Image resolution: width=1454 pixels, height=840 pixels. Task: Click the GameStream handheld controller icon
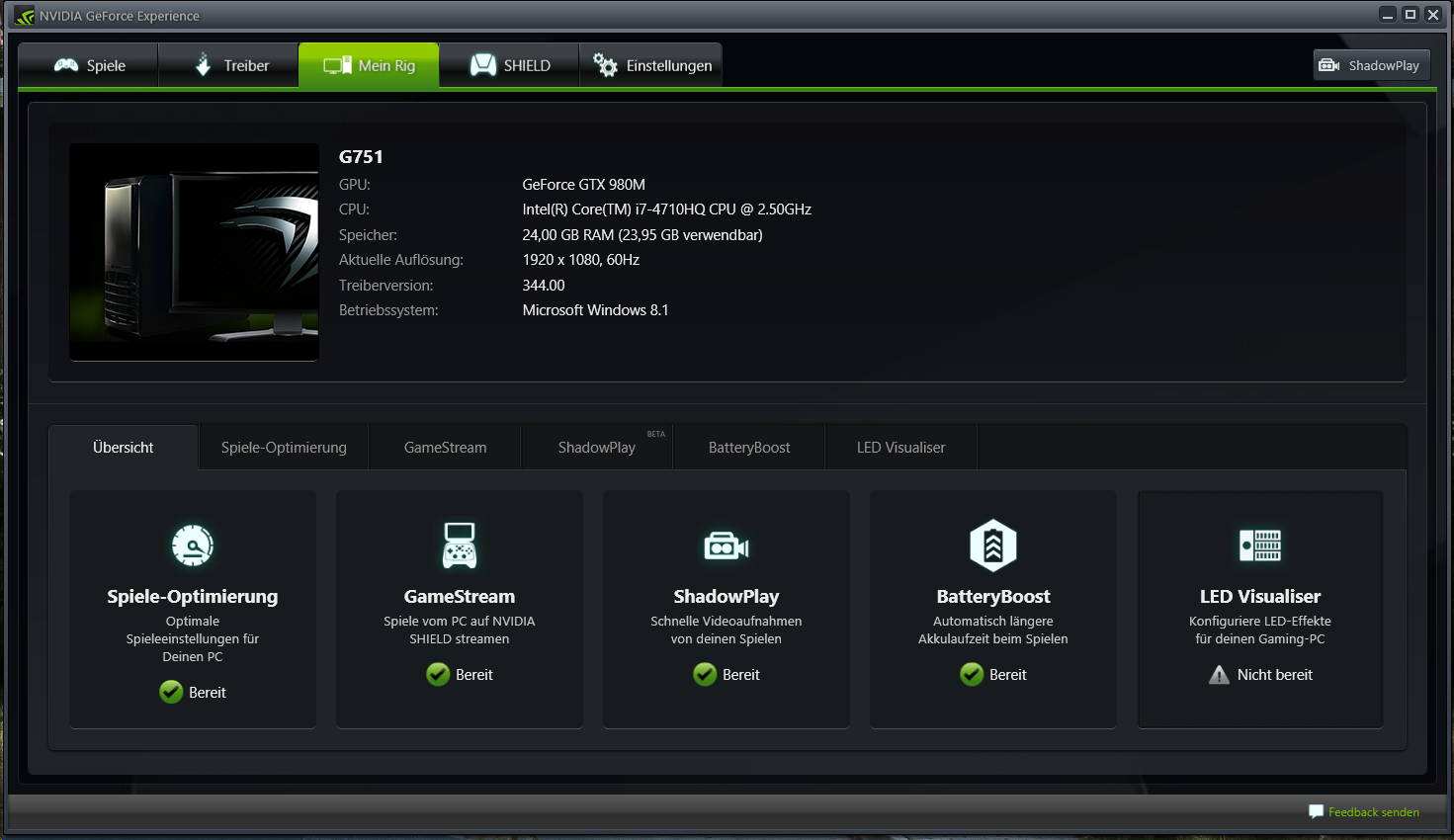coord(460,546)
